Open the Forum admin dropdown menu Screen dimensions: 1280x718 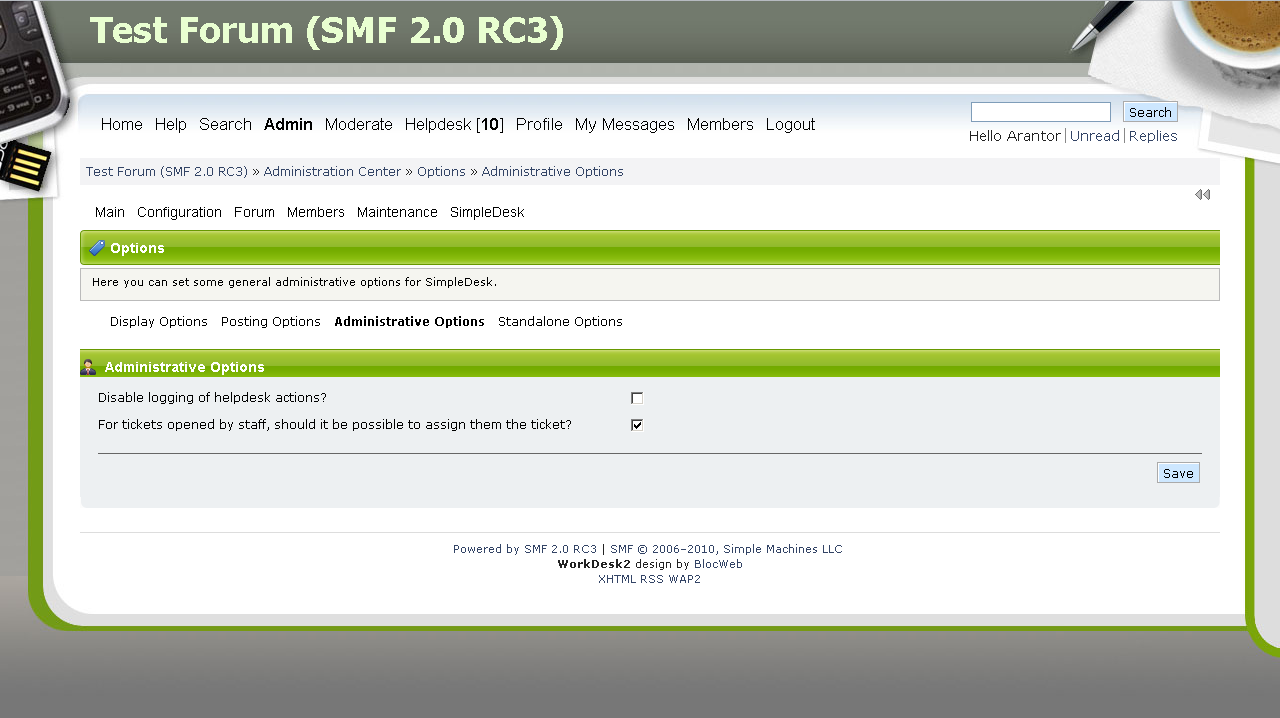254,212
